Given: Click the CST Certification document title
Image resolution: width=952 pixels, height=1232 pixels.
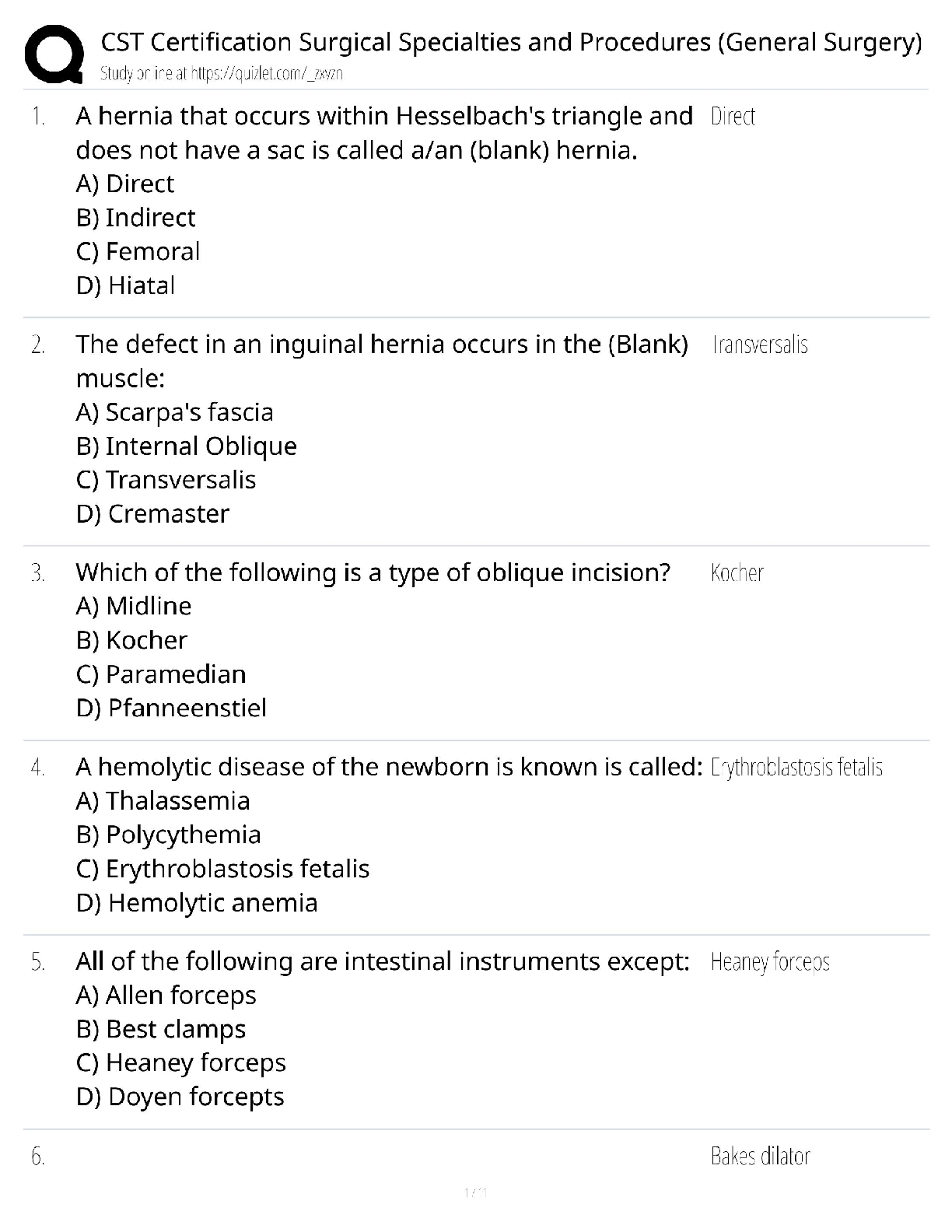Looking at the screenshot, I should coord(511,42).
